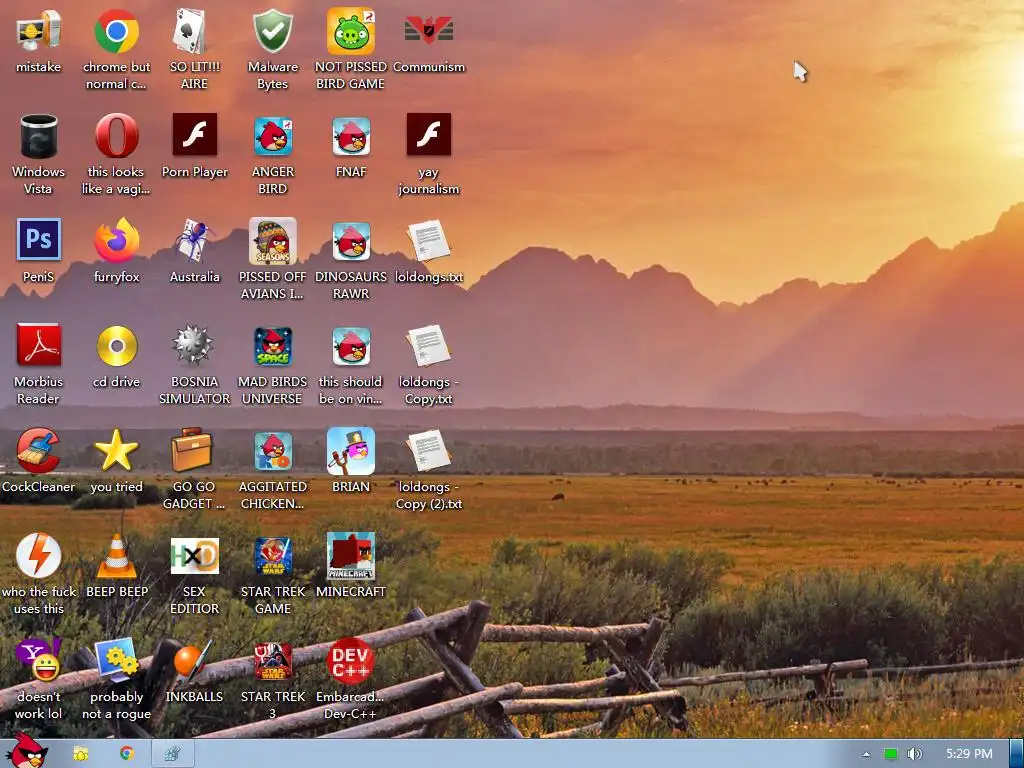The width and height of the screenshot is (1024, 768).
Task: Launch 'chrome but normal c...' Chrome icon
Action: [116, 31]
